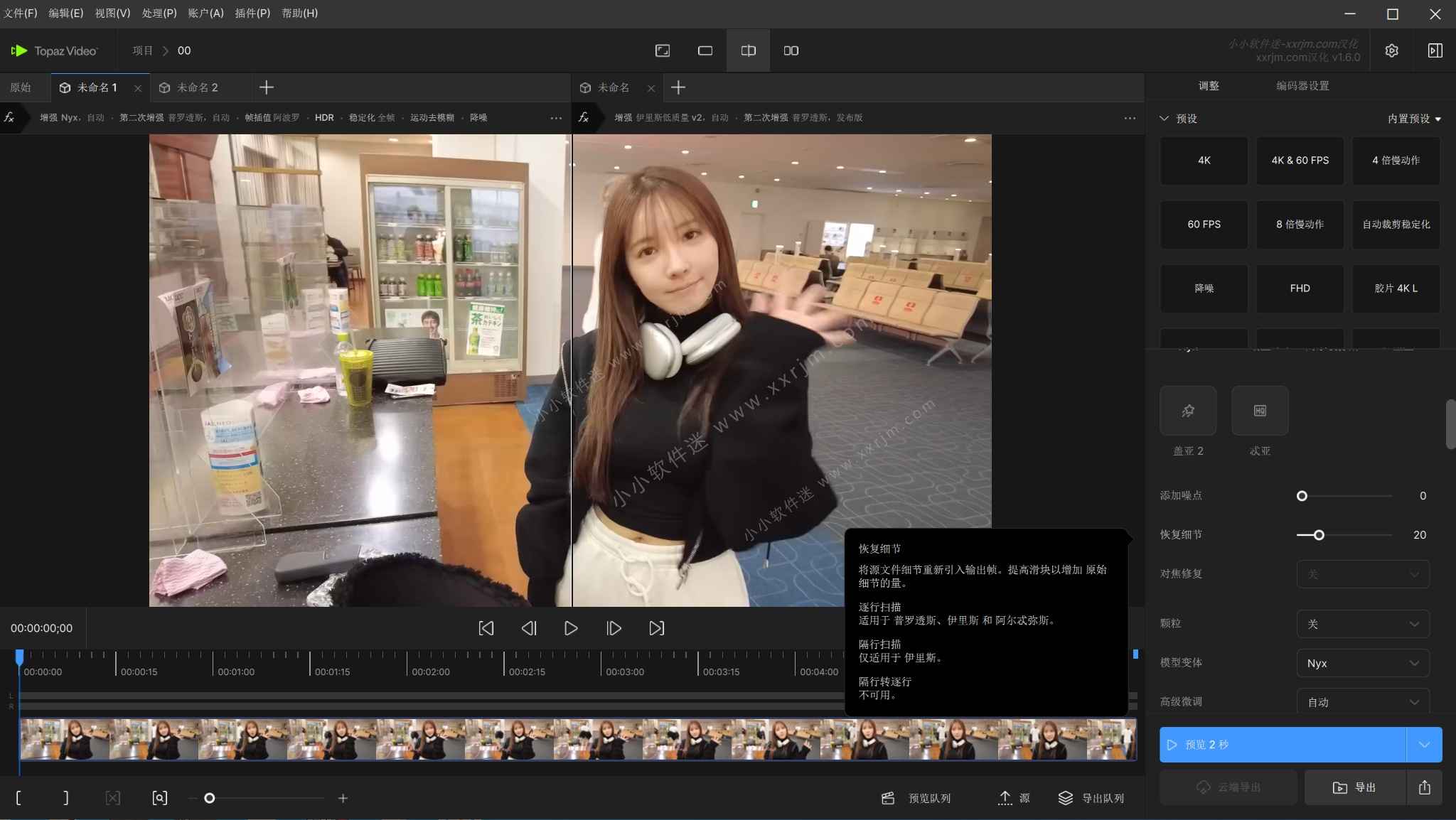Viewport: 1456px width, 820px height.
Task: Add a new tab in left pane
Action: pyautogui.click(x=267, y=87)
